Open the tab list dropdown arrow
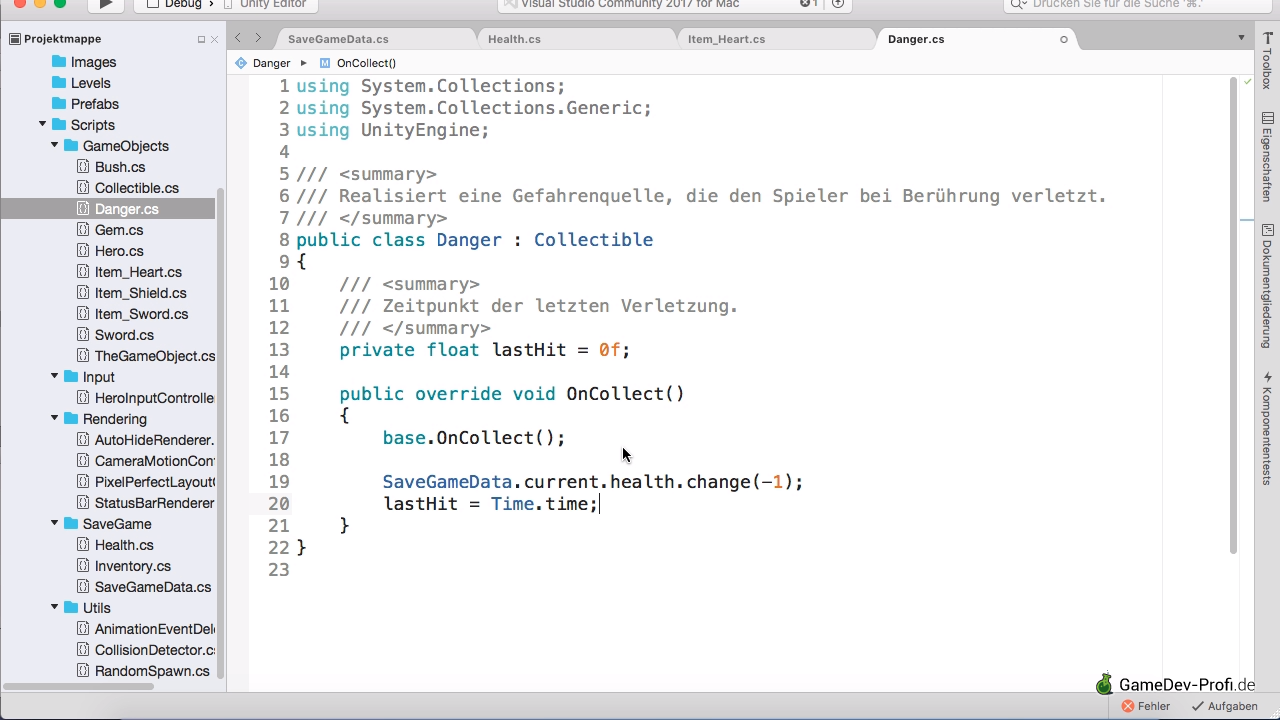Image resolution: width=1280 pixels, height=720 pixels. (1241, 38)
